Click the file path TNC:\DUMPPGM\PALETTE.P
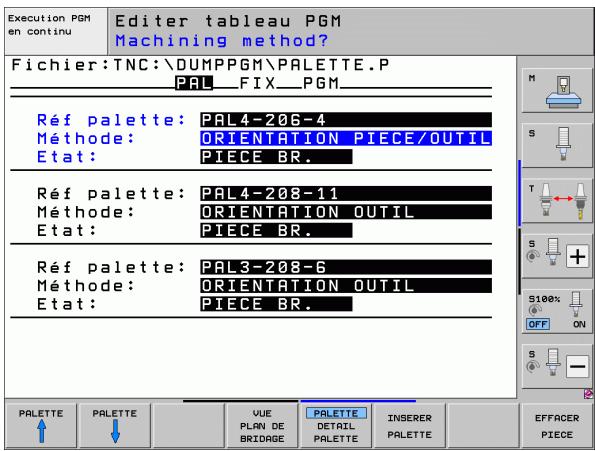The height and width of the screenshot is (451, 595). (251, 65)
